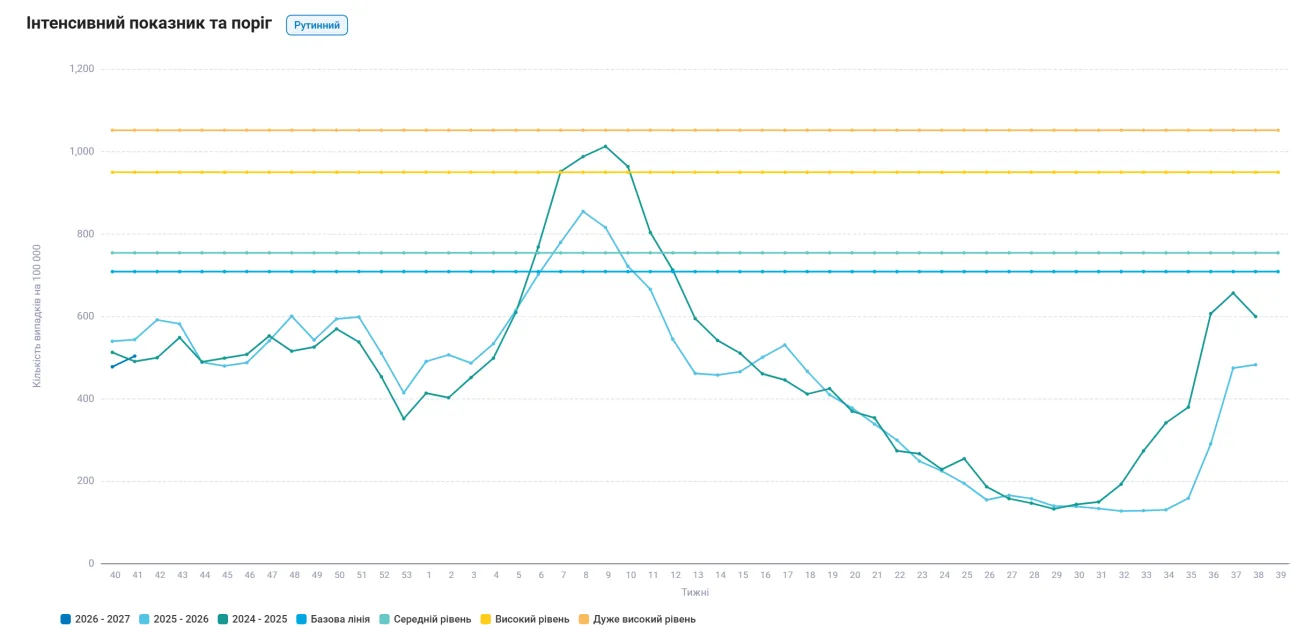Click the y-axis value "1,200"
The width and height of the screenshot is (1300, 644).
coord(81,69)
